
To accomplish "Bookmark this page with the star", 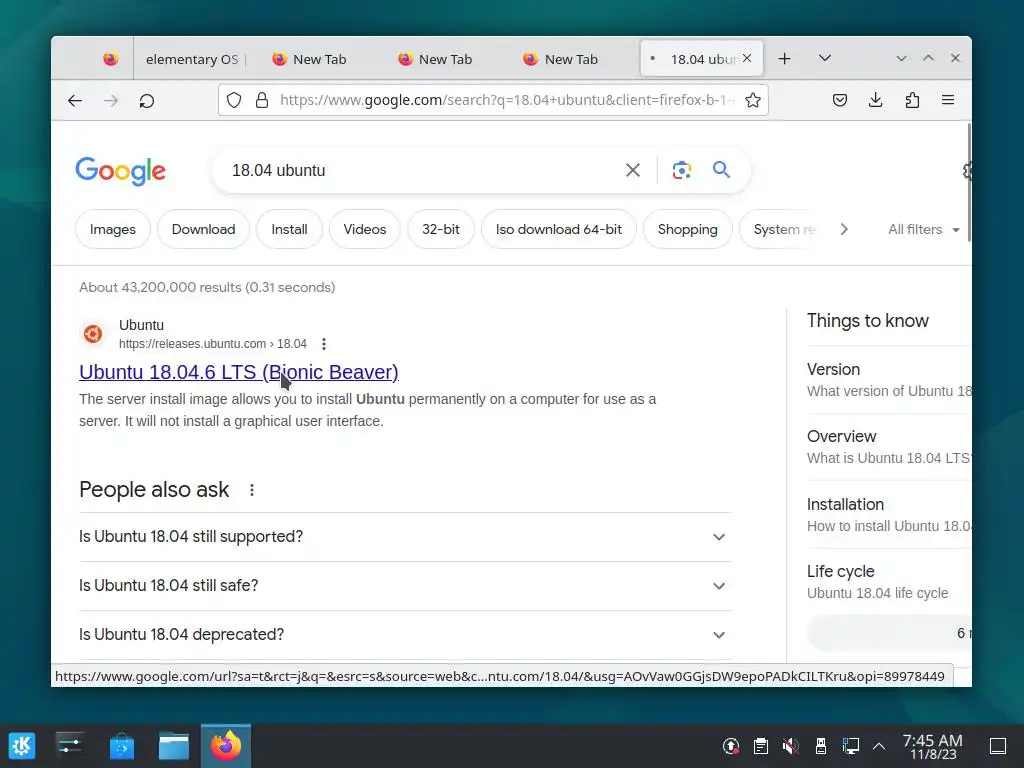I will click(753, 100).
